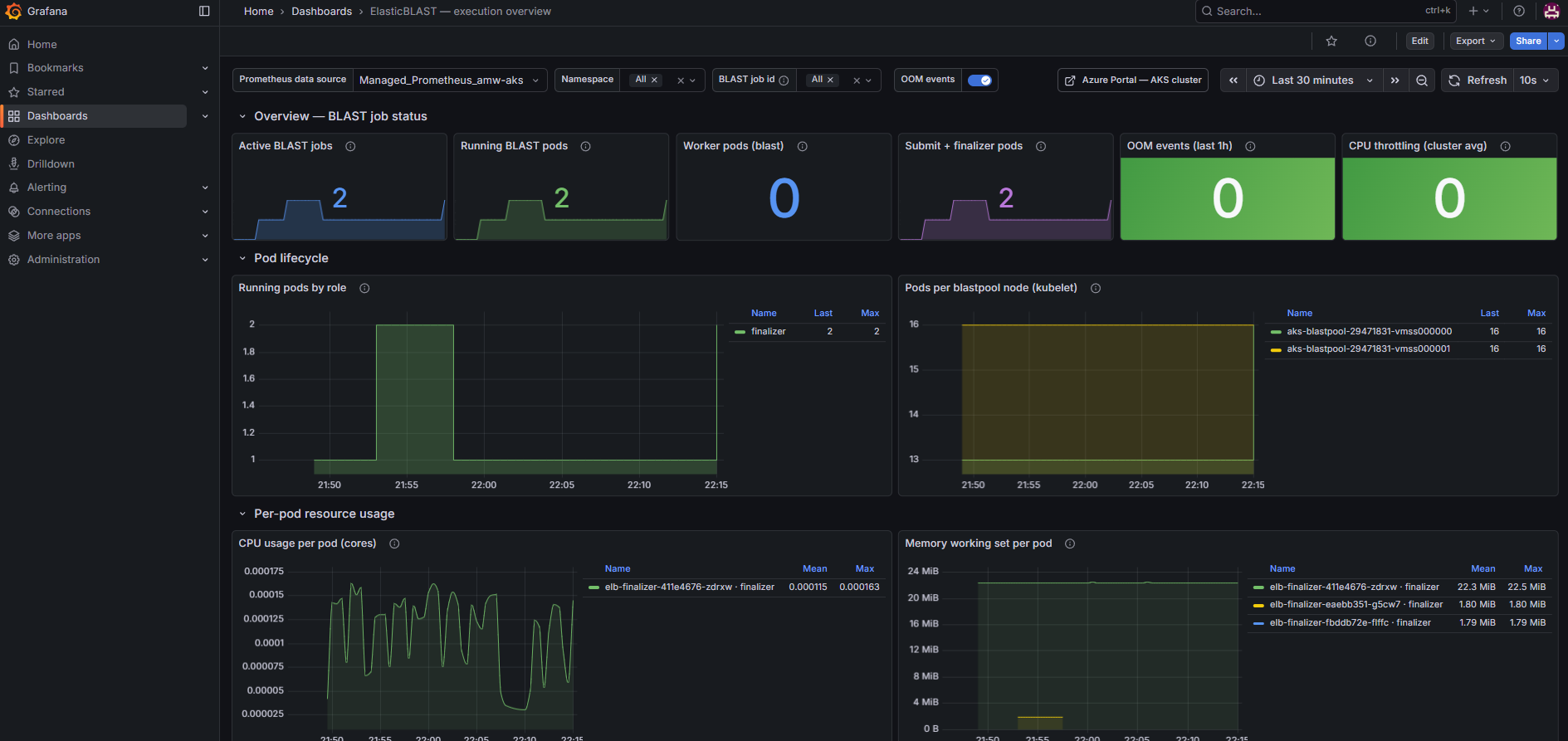Open Share options dropdown arrow
1568x741 pixels.
click(1557, 41)
